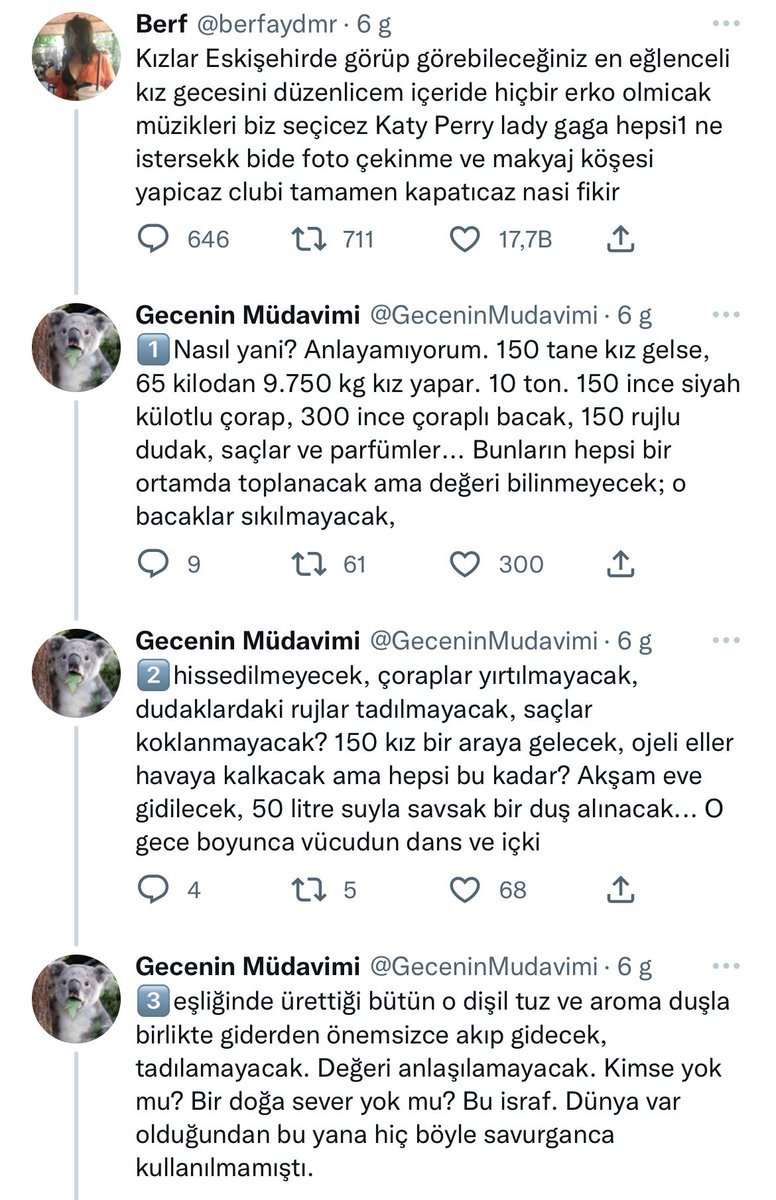Like the tweet with 68 likes
This screenshot has width=776, height=1200.
[x=465, y=889]
